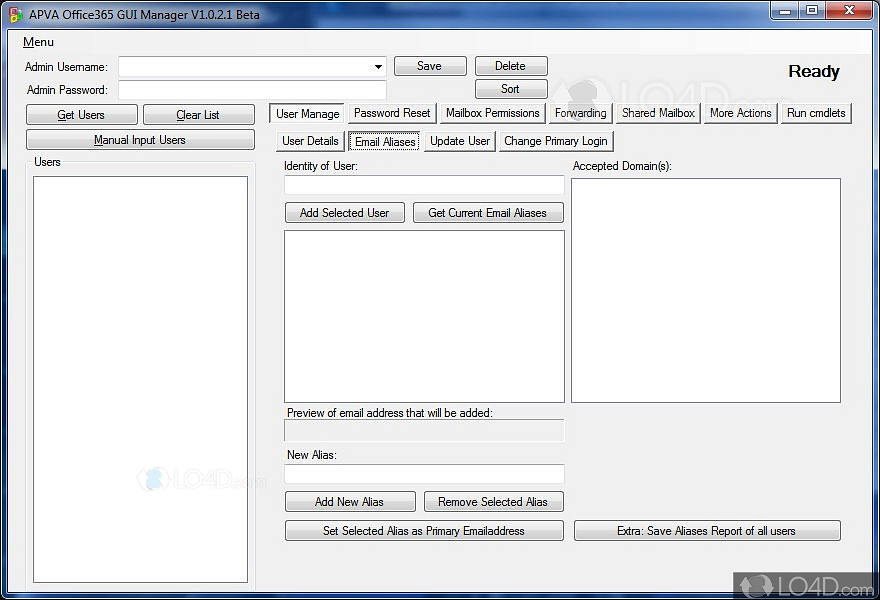This screenshot has height=600, width=880.
Task: Open the Change Primary Login tab
Action: [555, 141]
